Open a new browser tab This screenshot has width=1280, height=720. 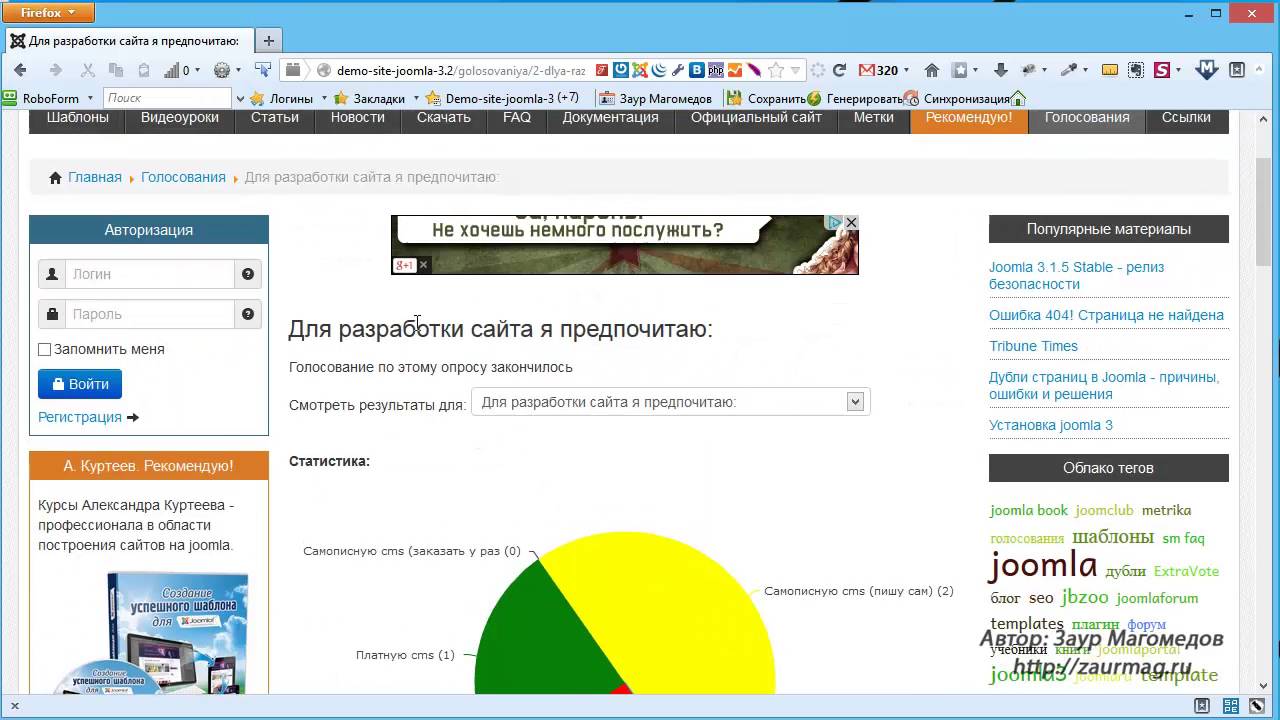click(x=268, y=41)
